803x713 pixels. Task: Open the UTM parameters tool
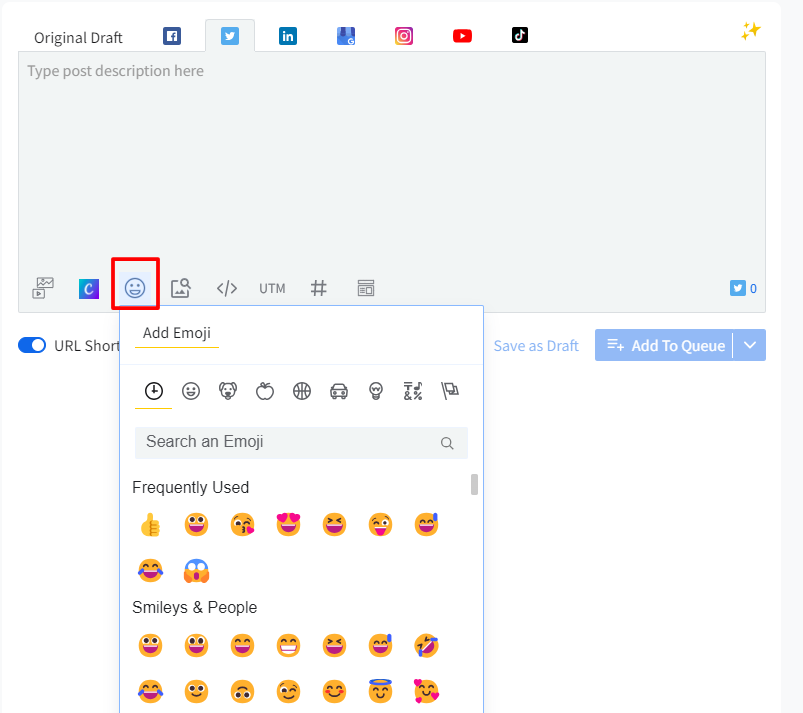point(272,288)
